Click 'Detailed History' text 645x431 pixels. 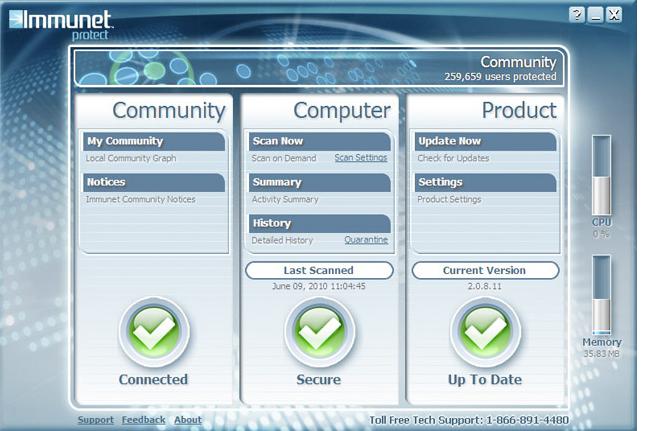pos(282,240)
